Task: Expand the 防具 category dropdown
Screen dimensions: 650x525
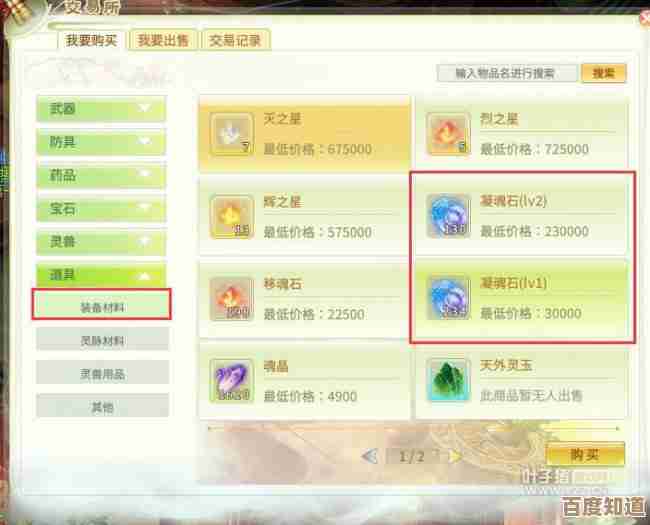Action: [x=102, y=142]
